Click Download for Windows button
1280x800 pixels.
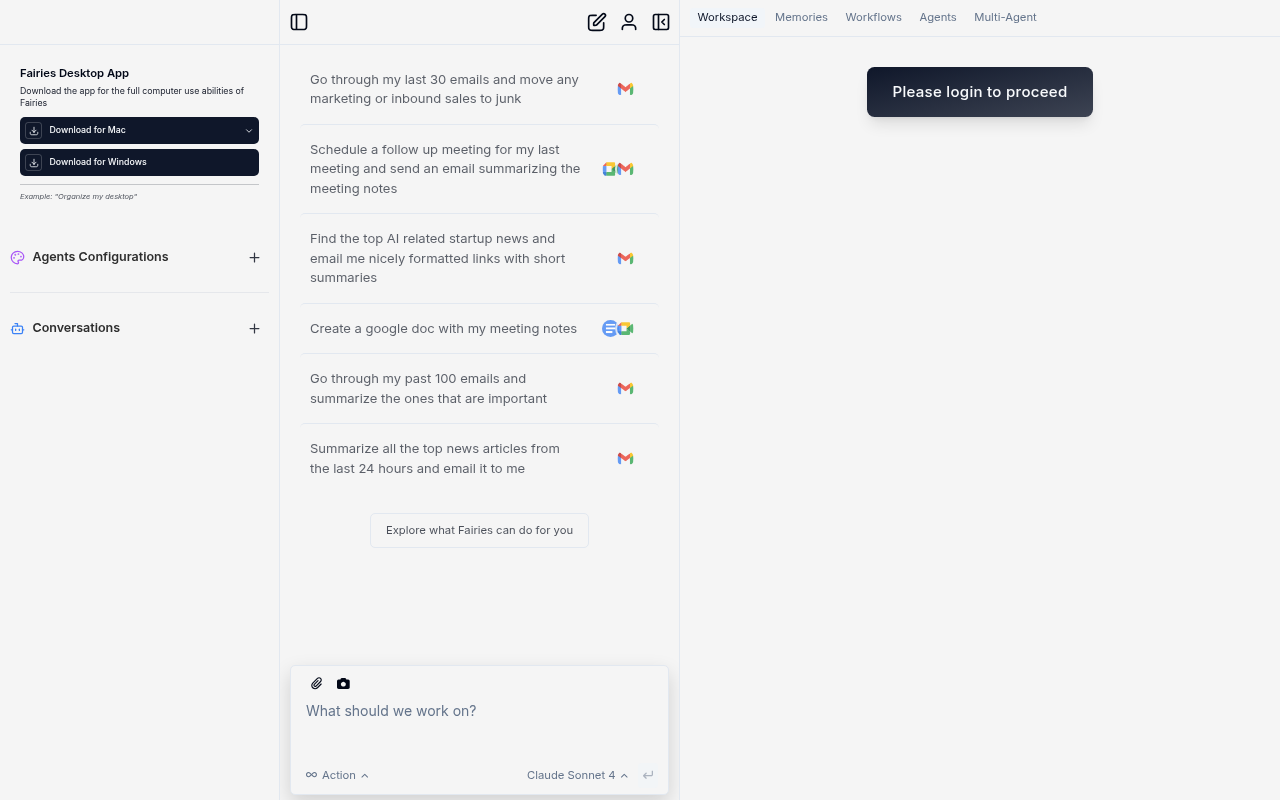[x=139, y=162]
